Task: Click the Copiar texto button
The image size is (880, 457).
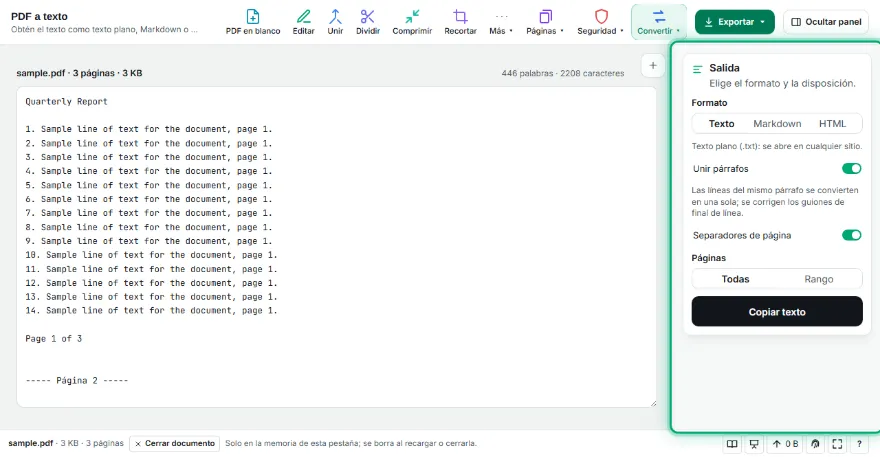Action: (x=777, y=312)
